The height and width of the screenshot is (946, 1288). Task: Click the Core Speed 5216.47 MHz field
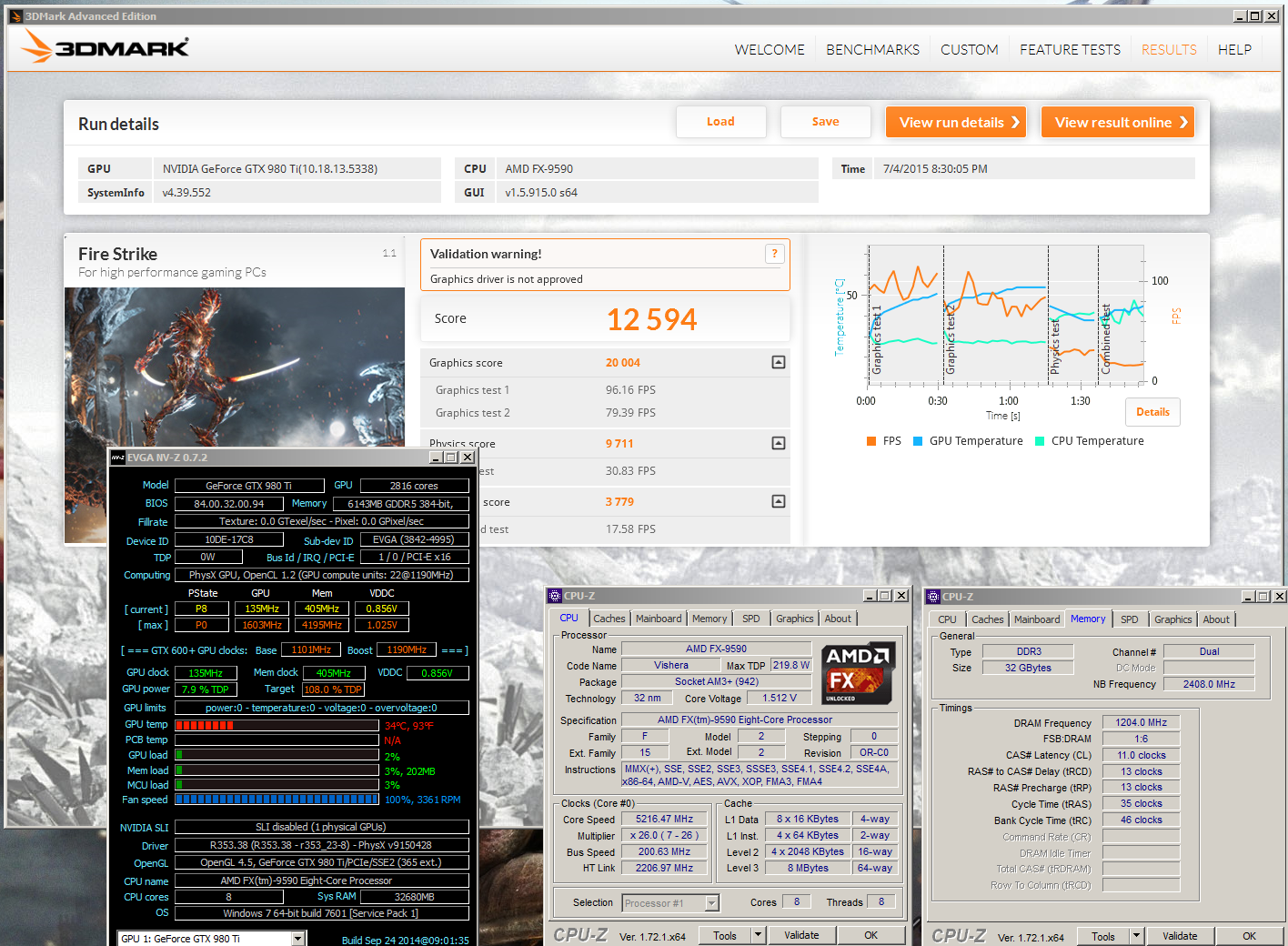(x=664, y=819)
